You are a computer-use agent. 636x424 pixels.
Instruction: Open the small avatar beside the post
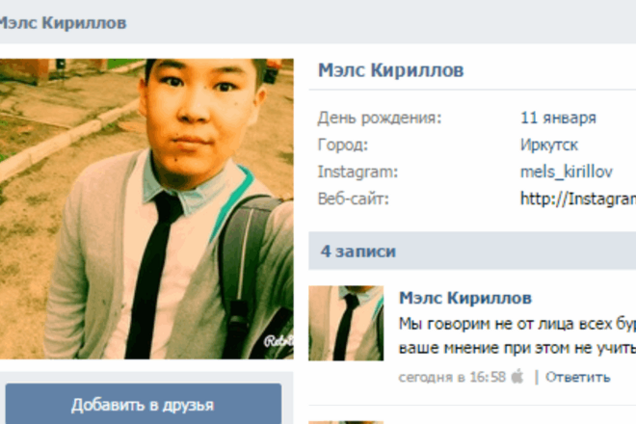[x=346, y=323]
